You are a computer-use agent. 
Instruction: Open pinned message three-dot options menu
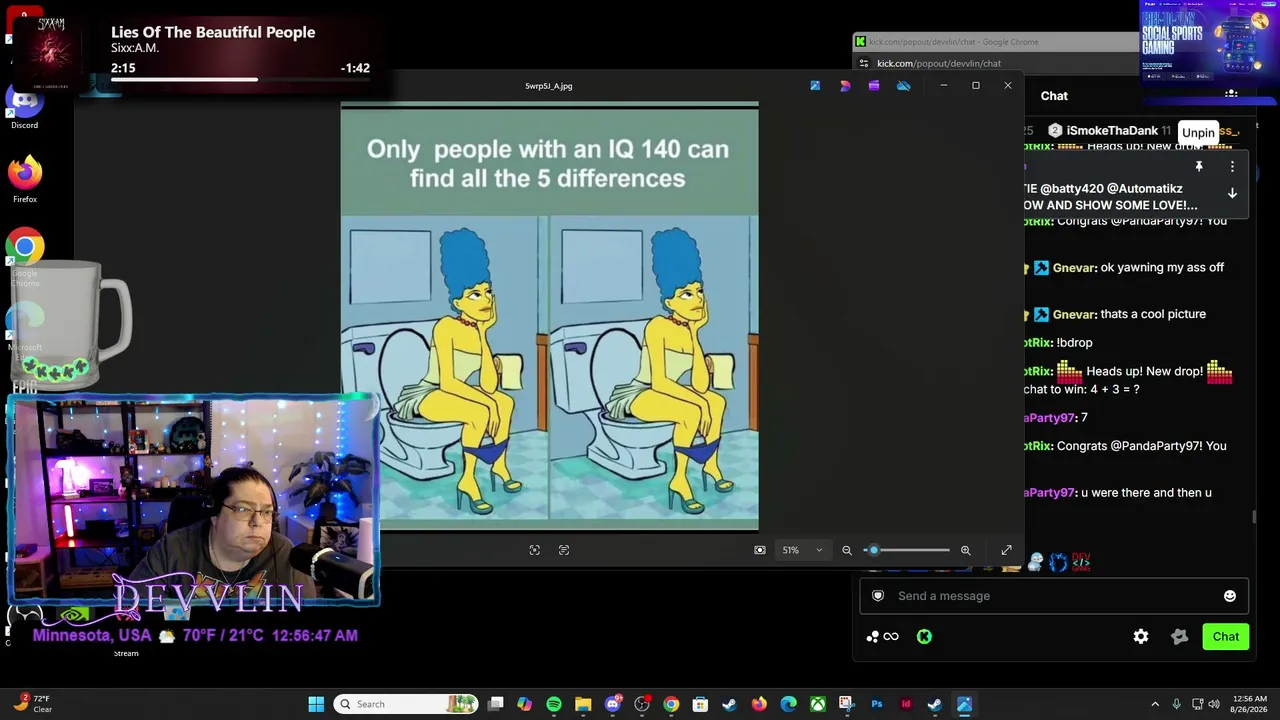(1232, 166)
